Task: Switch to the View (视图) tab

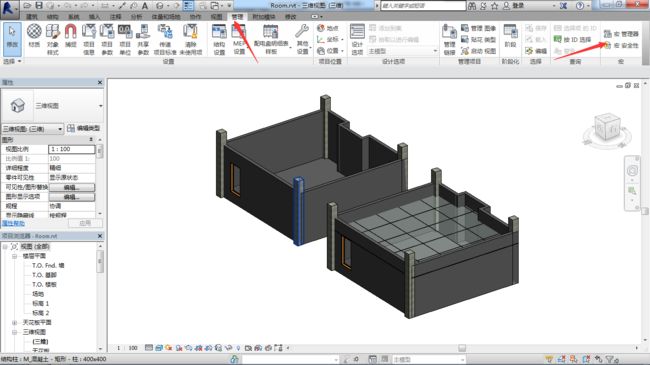Action: point(216,17)
